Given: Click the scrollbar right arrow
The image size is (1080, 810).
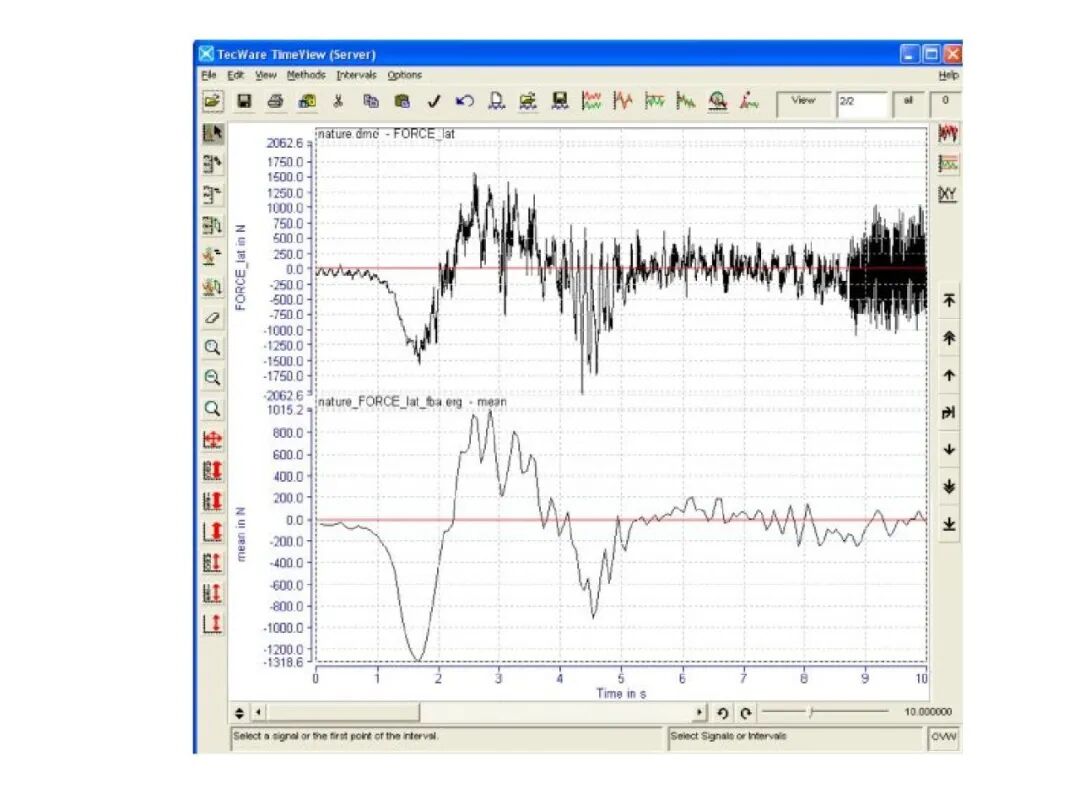Looking at the screenshot, I should click(x=699, y=712).
